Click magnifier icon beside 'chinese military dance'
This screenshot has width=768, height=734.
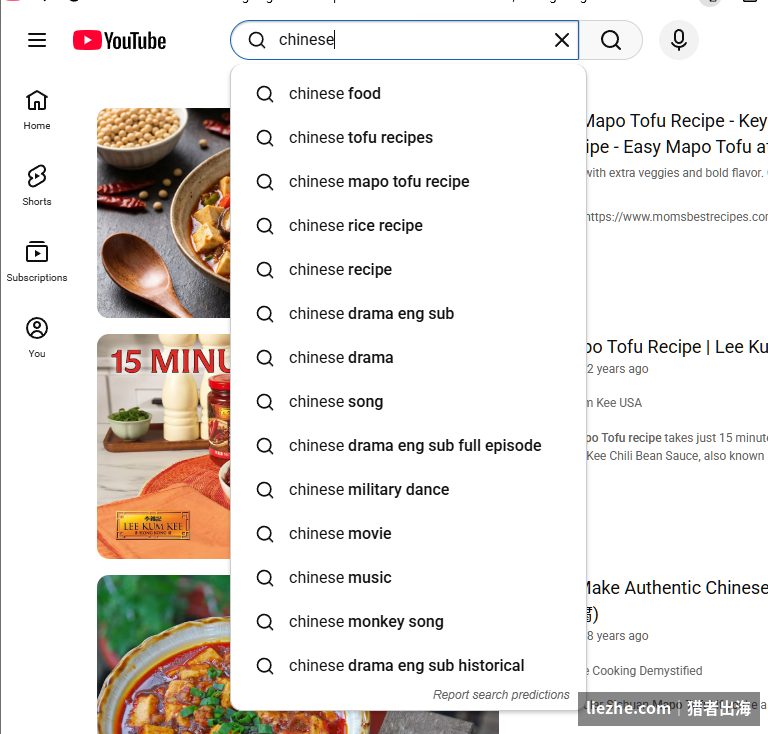pyautogui.click(x=265, y=490)
